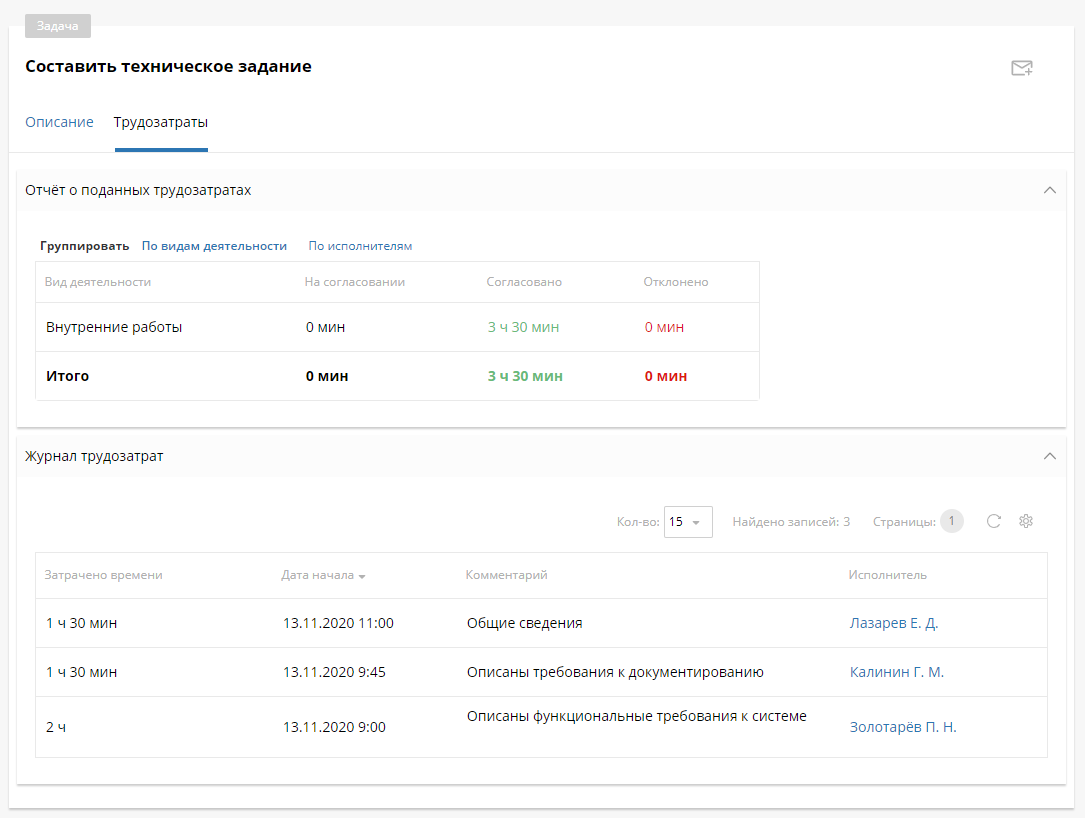Open the table settings gear icon
1085x818 pixels.
point(1025,521)
